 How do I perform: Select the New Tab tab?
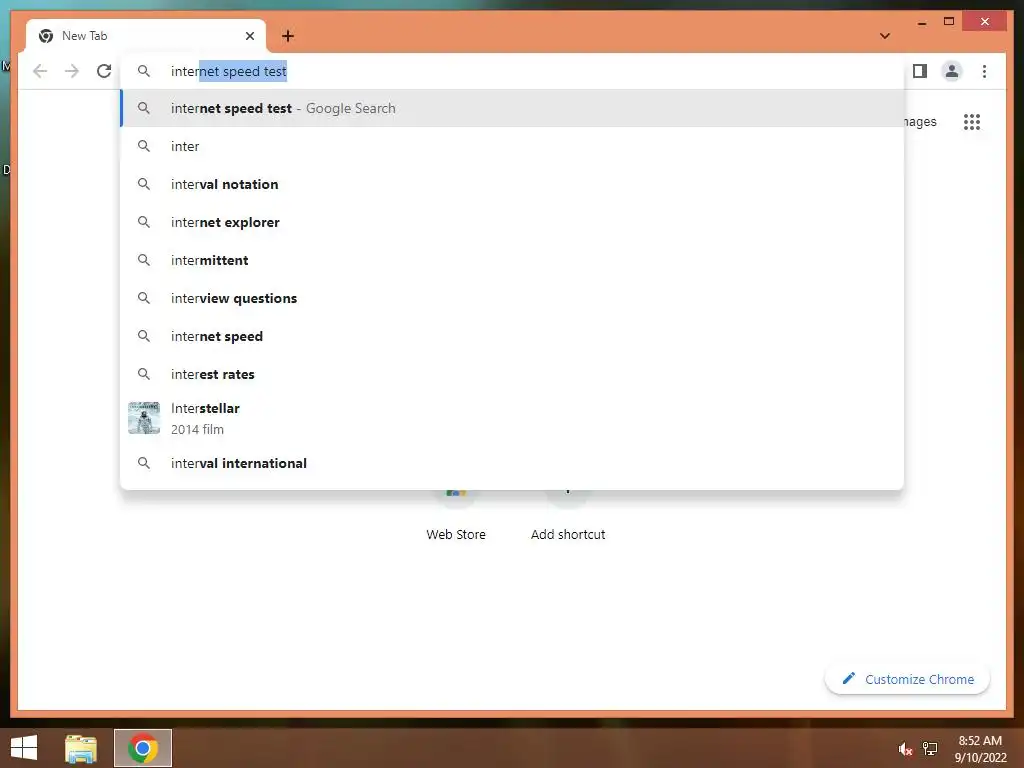[x=146, y=36]
